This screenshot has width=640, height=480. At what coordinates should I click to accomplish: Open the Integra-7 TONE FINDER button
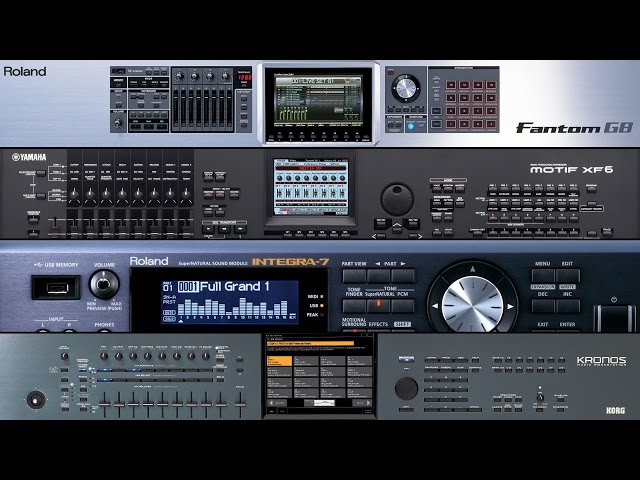pos(354,306)
